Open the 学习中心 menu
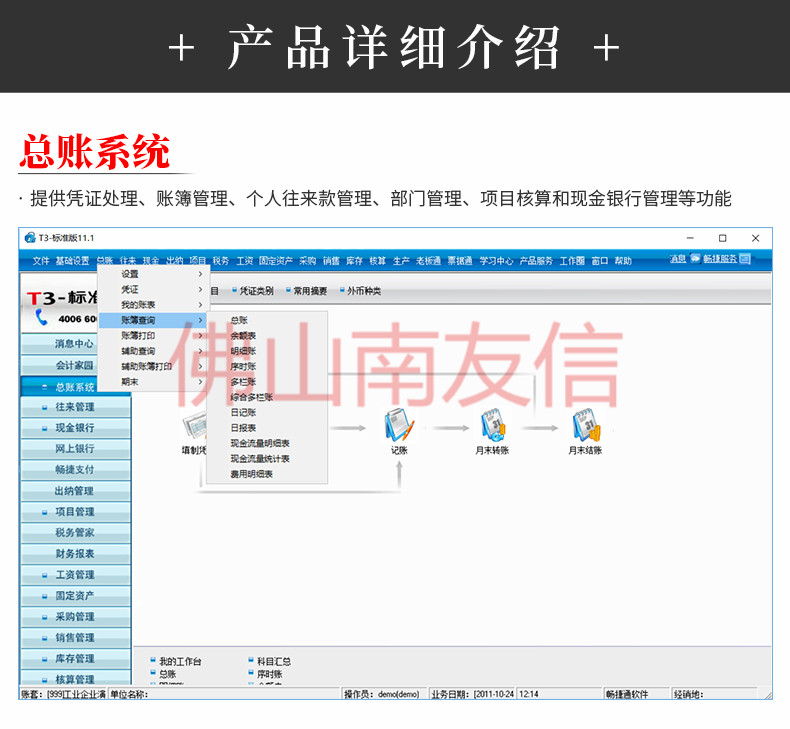 [x=496, y=261]
